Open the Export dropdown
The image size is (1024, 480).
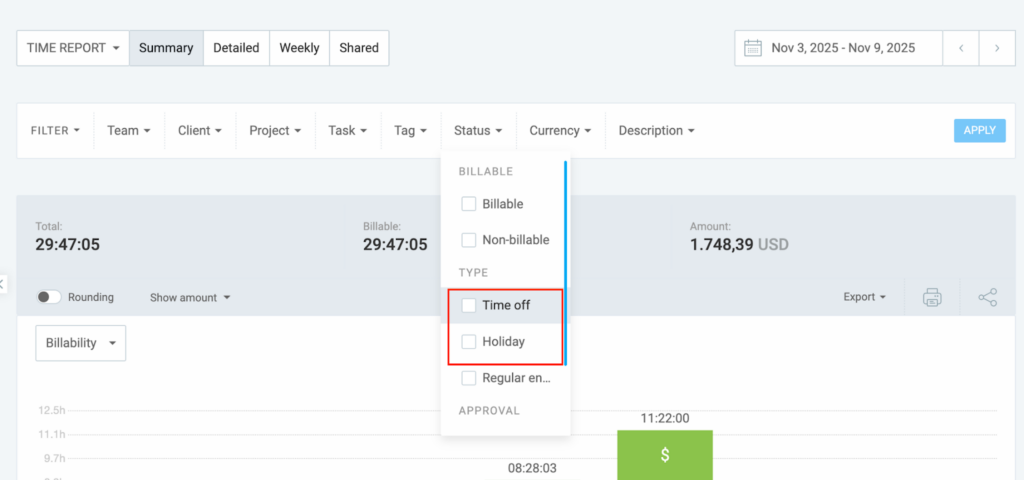point(865,297)
